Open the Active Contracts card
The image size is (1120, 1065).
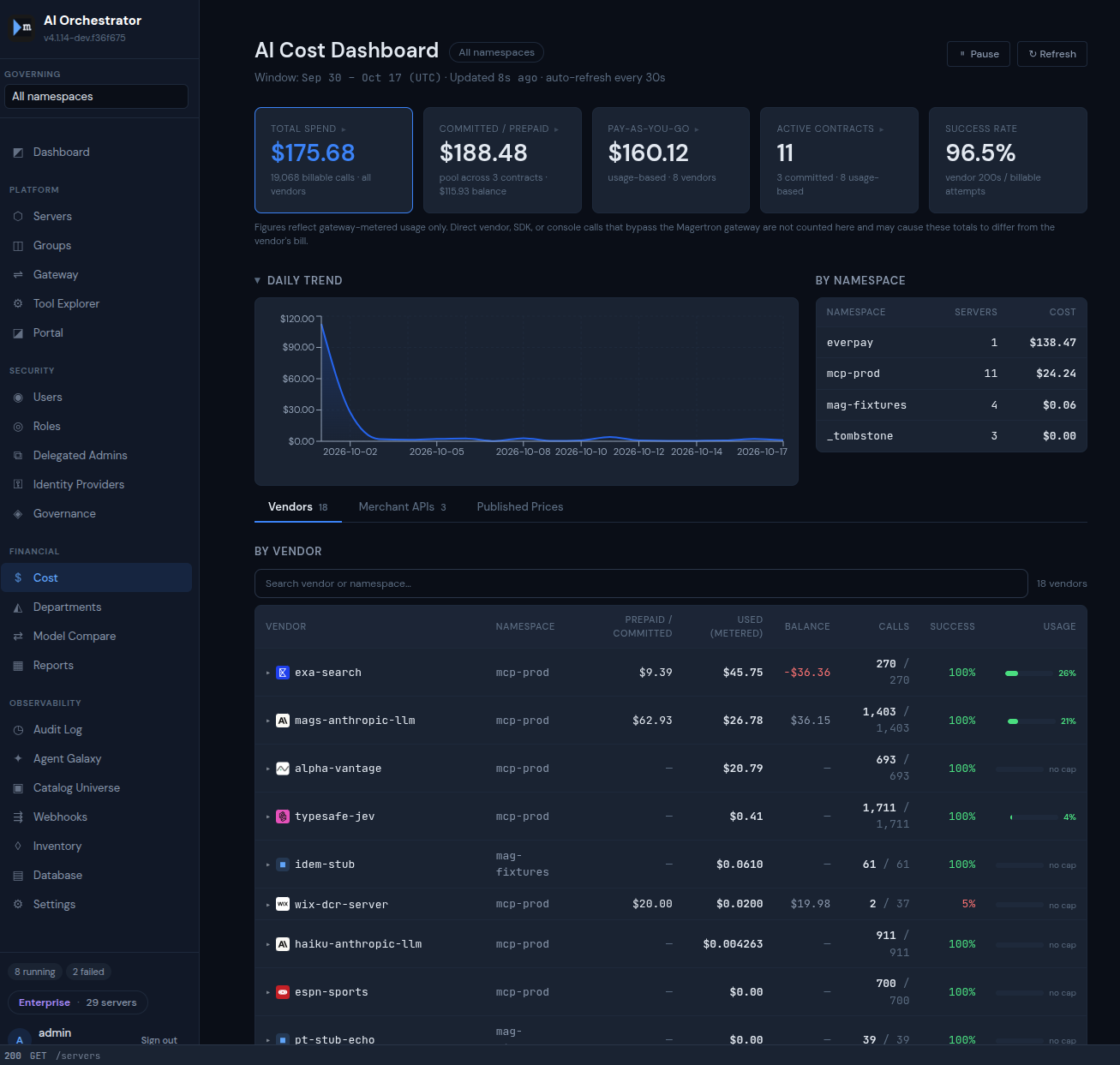[839, 160]
